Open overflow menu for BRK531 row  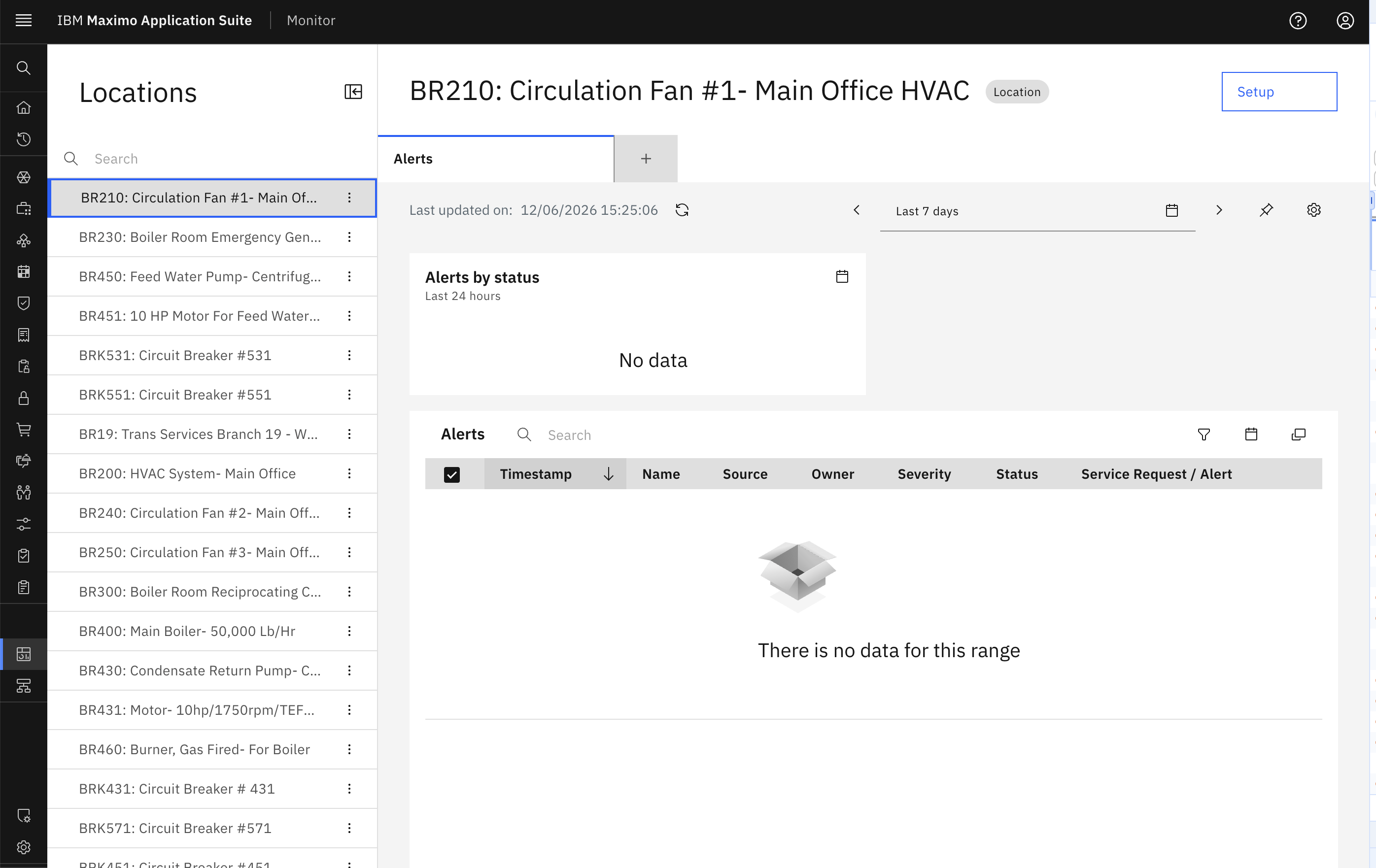(349, 355)
